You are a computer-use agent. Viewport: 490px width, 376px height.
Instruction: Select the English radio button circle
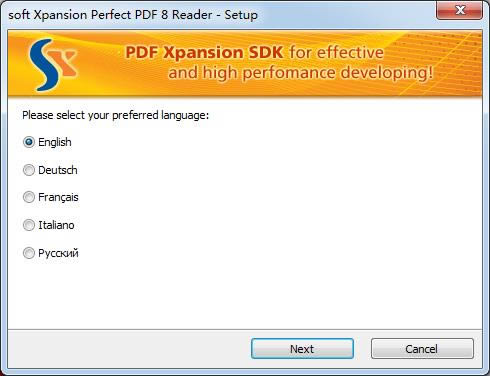tap(29, 142)
